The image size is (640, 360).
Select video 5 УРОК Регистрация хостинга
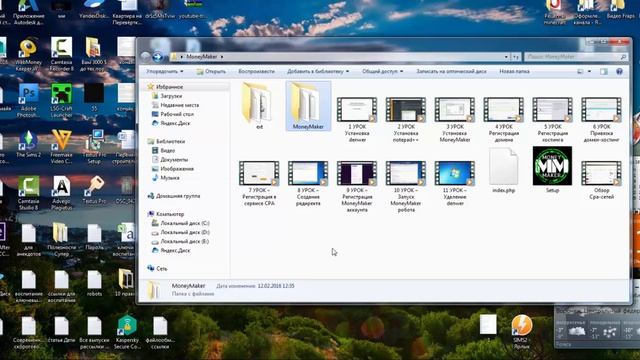coord(553,119)
